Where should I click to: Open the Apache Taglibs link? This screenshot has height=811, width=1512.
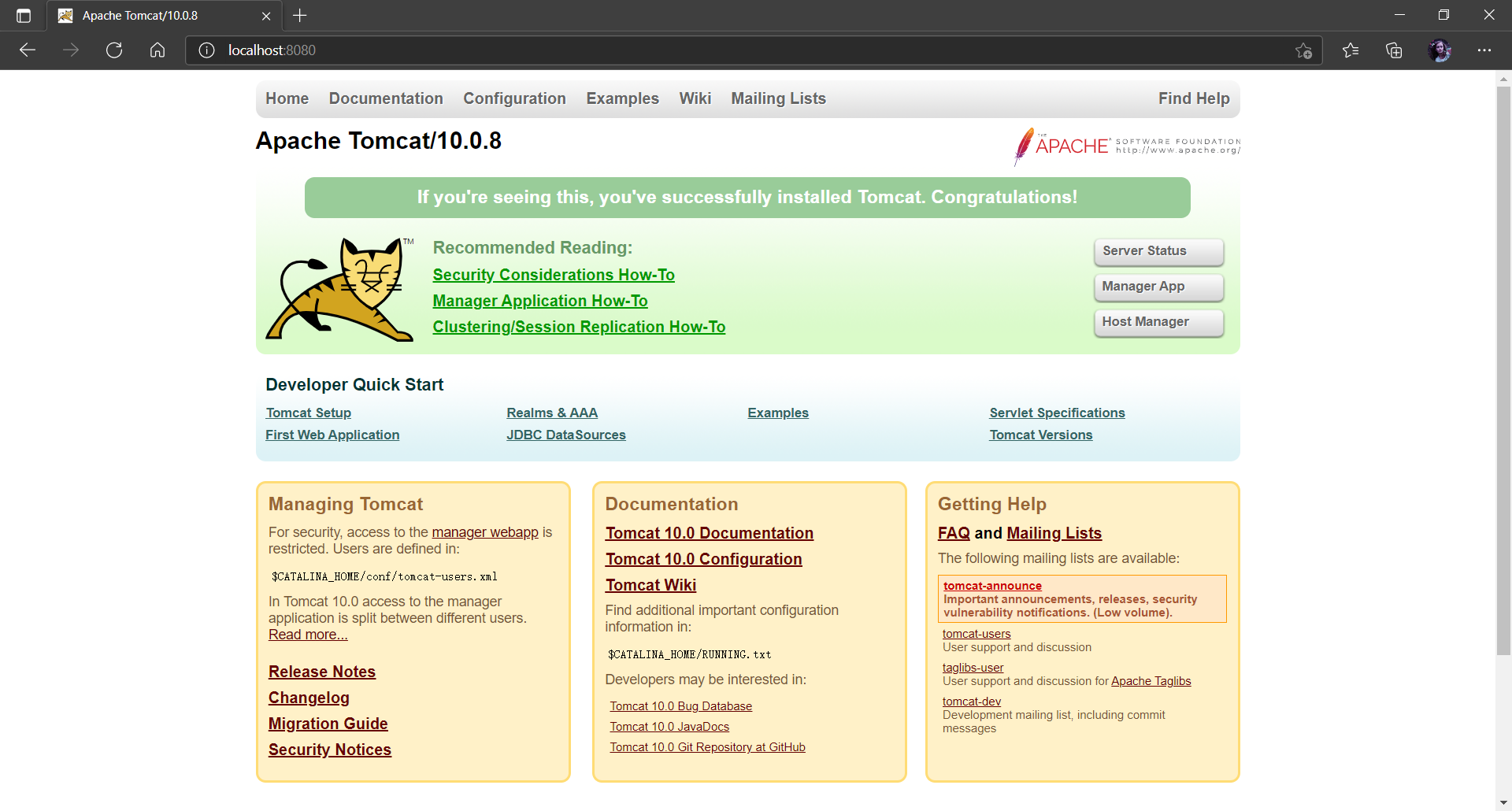(1151, 681)
